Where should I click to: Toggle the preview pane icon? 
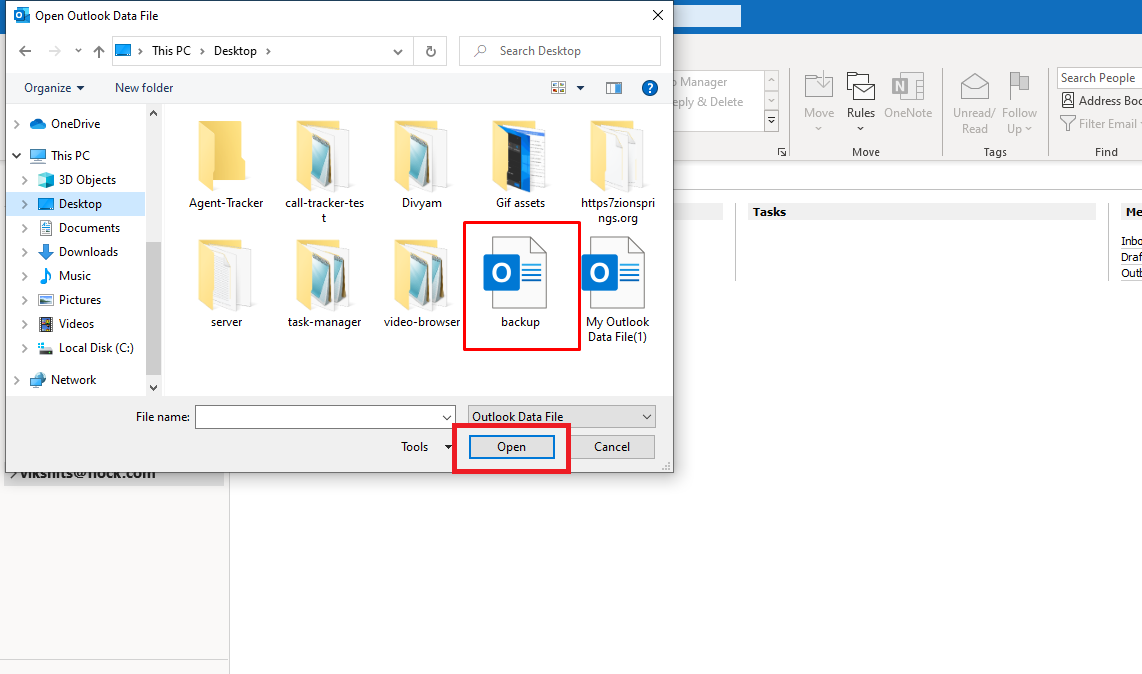click(614, 88)
